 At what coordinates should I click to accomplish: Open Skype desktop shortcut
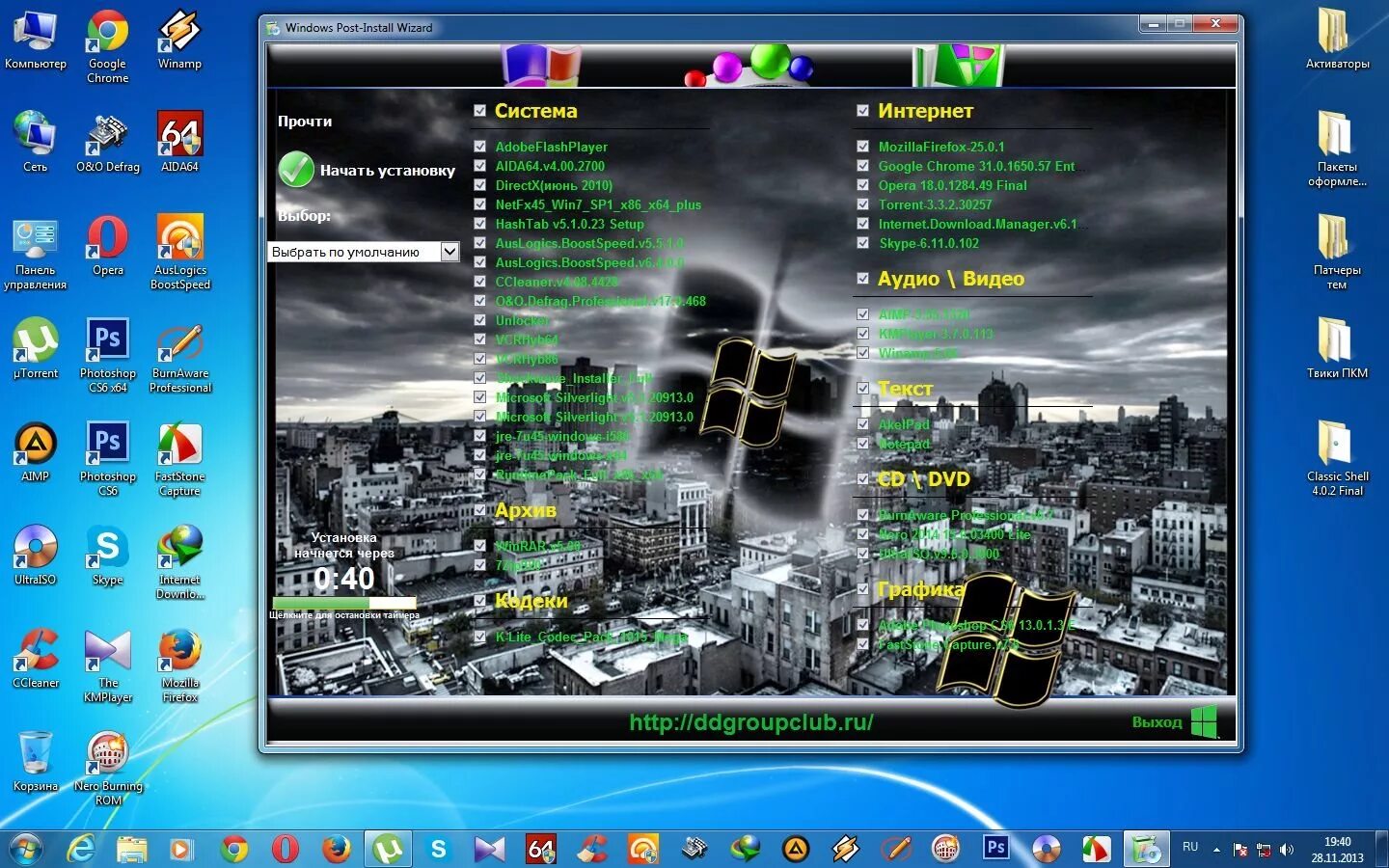click(108, 556)
